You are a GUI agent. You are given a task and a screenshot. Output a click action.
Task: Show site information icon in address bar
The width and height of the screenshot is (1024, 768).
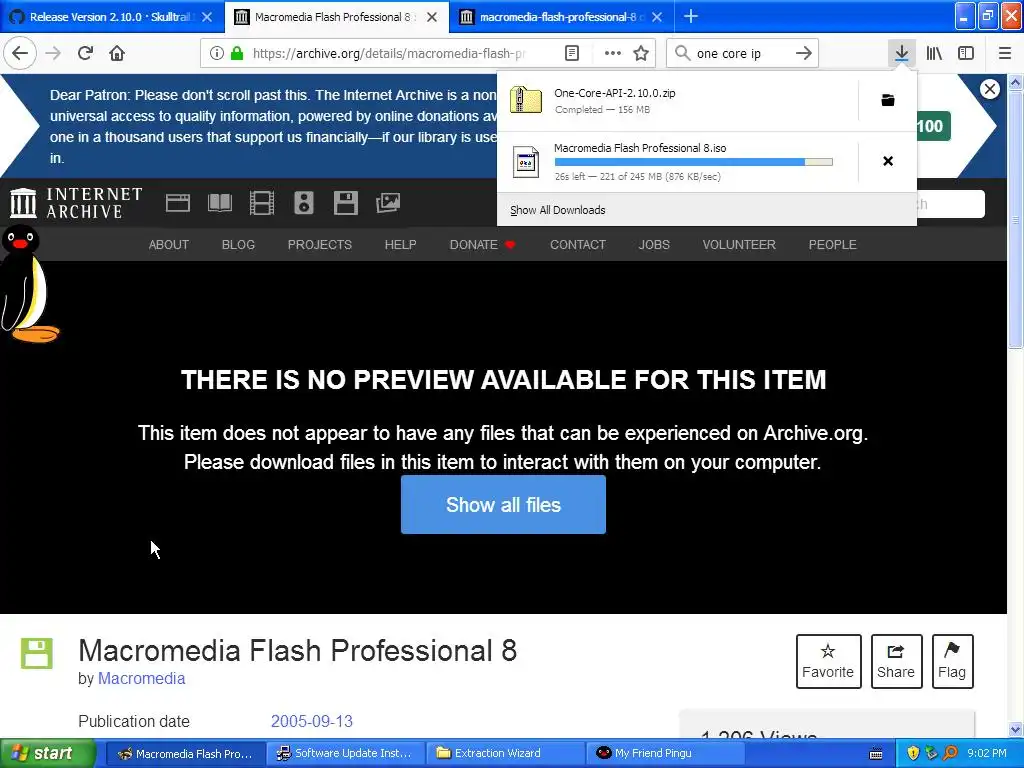(217, 53)
